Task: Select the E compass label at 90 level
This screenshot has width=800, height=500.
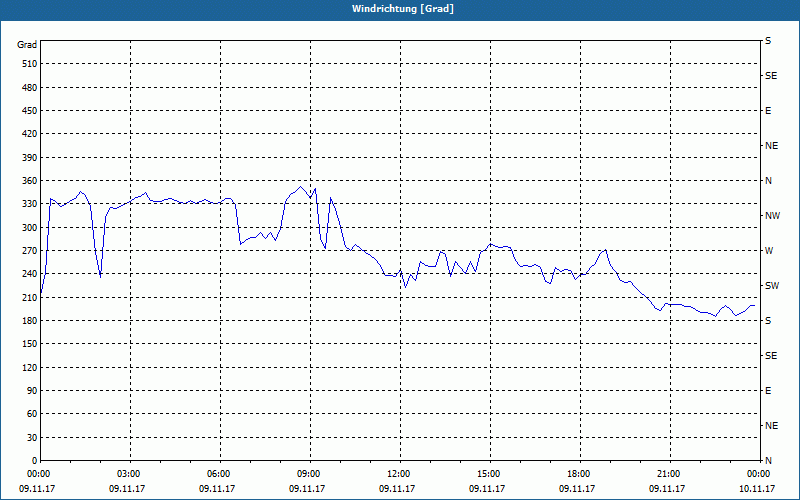Action: pos(768,390)
